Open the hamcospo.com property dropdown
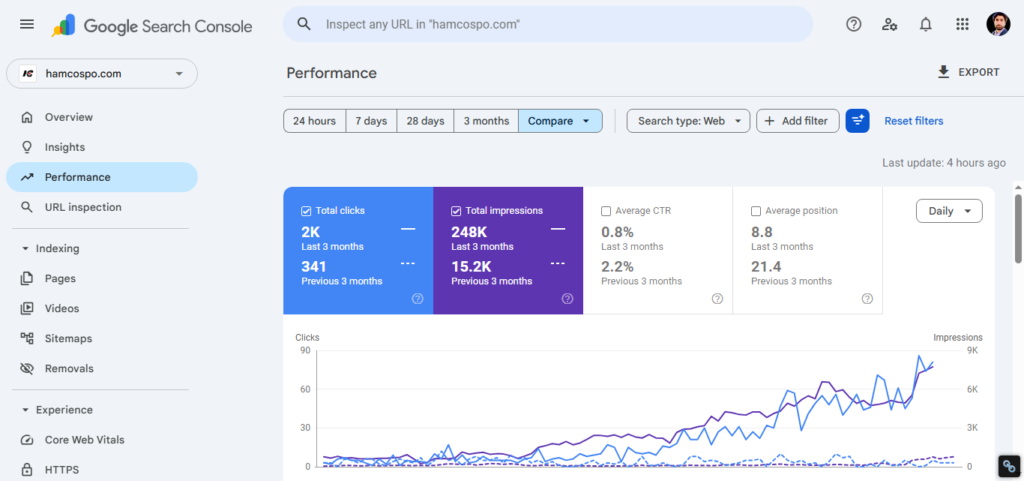Viewport: 1024px width, 481px height. coord(102,74)
